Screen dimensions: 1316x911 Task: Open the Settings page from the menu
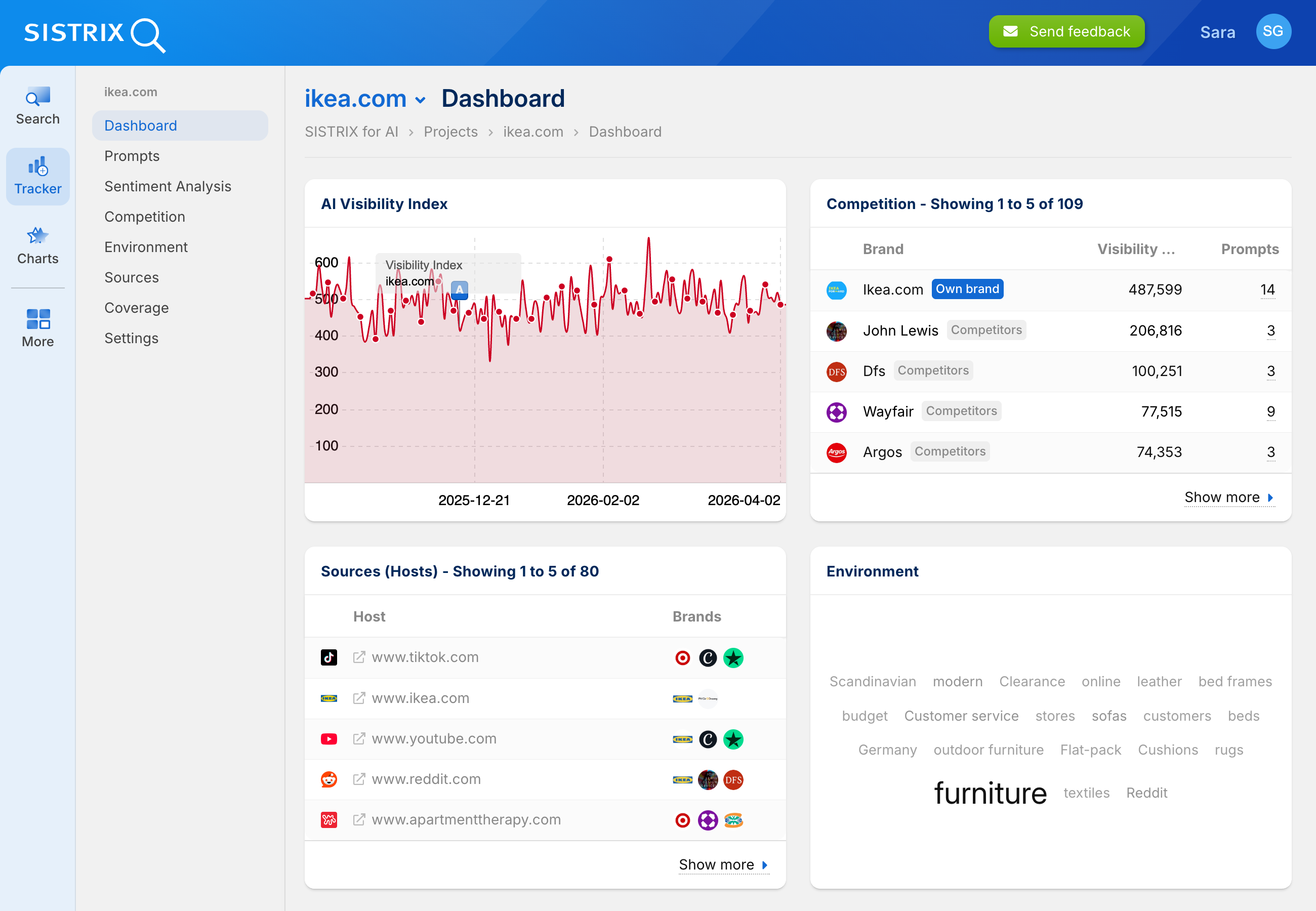click(x=131, y=338)
